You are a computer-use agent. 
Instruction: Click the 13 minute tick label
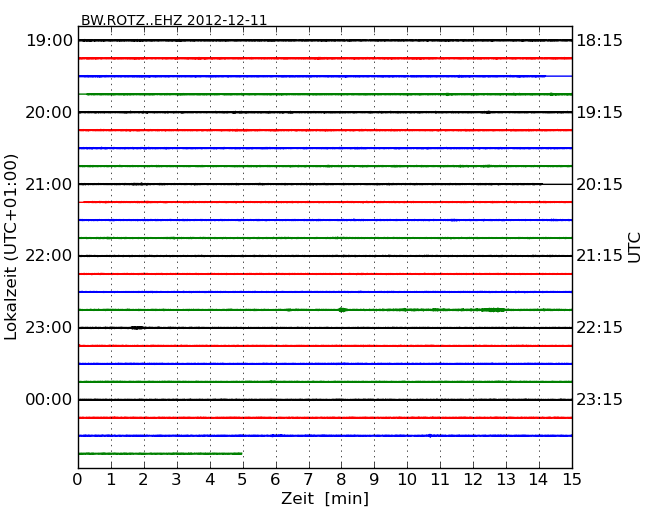click(506, 480)
